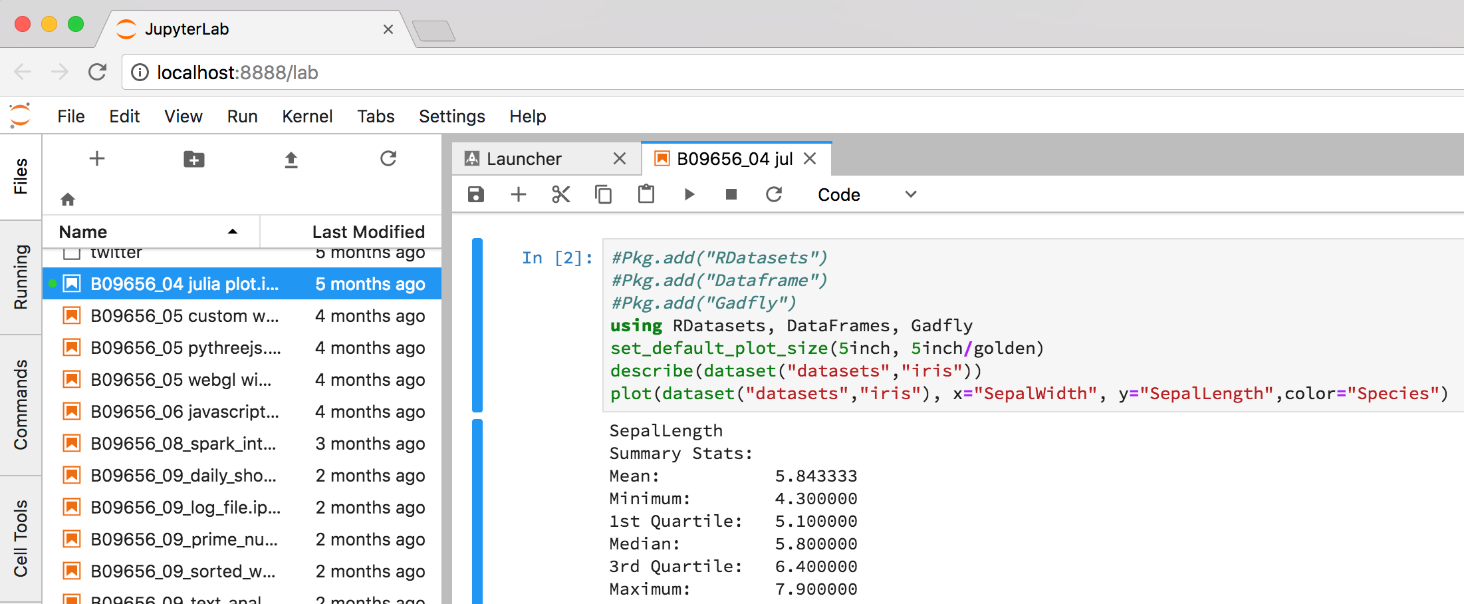Create a new folder in file browser
Viewport: 1464px width, 604px height.
tap(194, 158)
